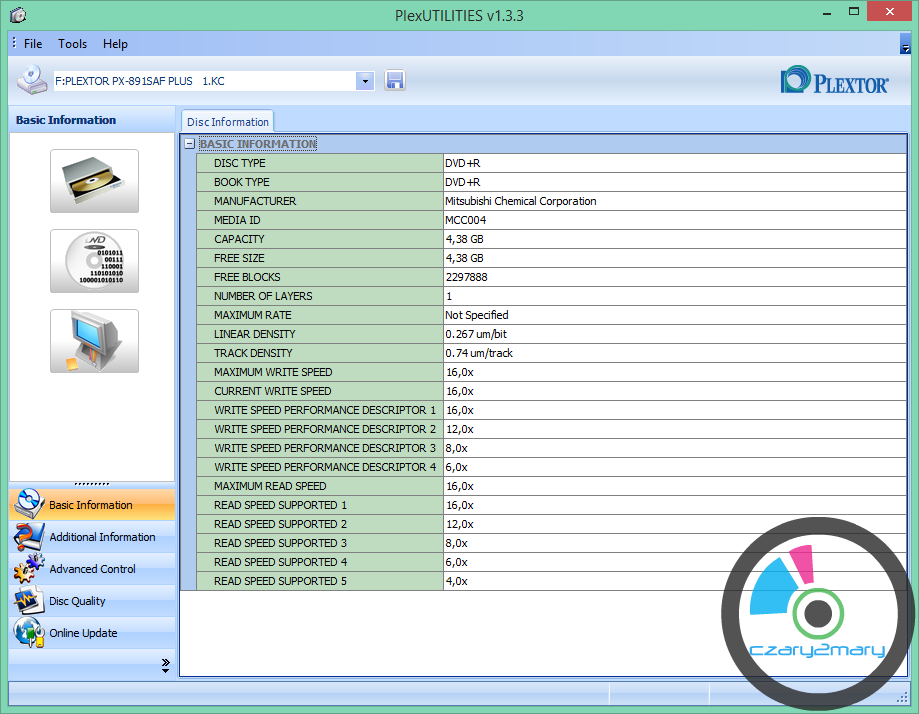This screenshot has height=714, width=919.
Task: Click the app icon in title bar
Action: pos(18,15)
